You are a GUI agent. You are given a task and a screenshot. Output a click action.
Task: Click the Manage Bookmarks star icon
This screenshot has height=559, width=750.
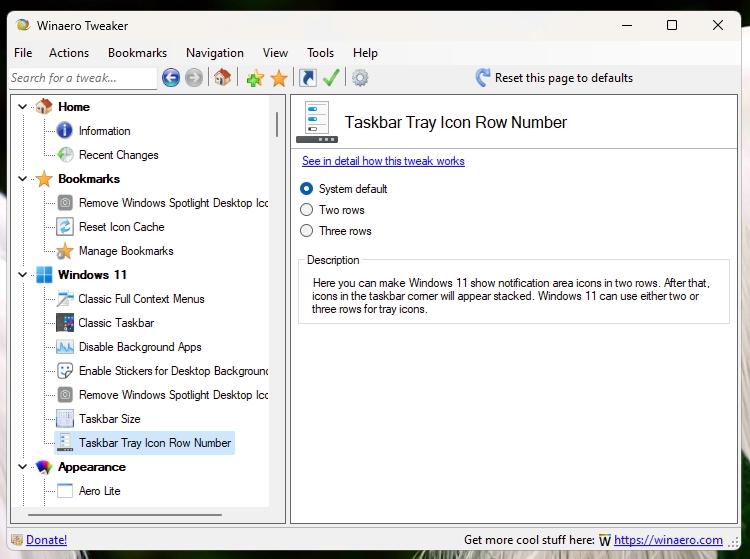[x=65, y=251]
